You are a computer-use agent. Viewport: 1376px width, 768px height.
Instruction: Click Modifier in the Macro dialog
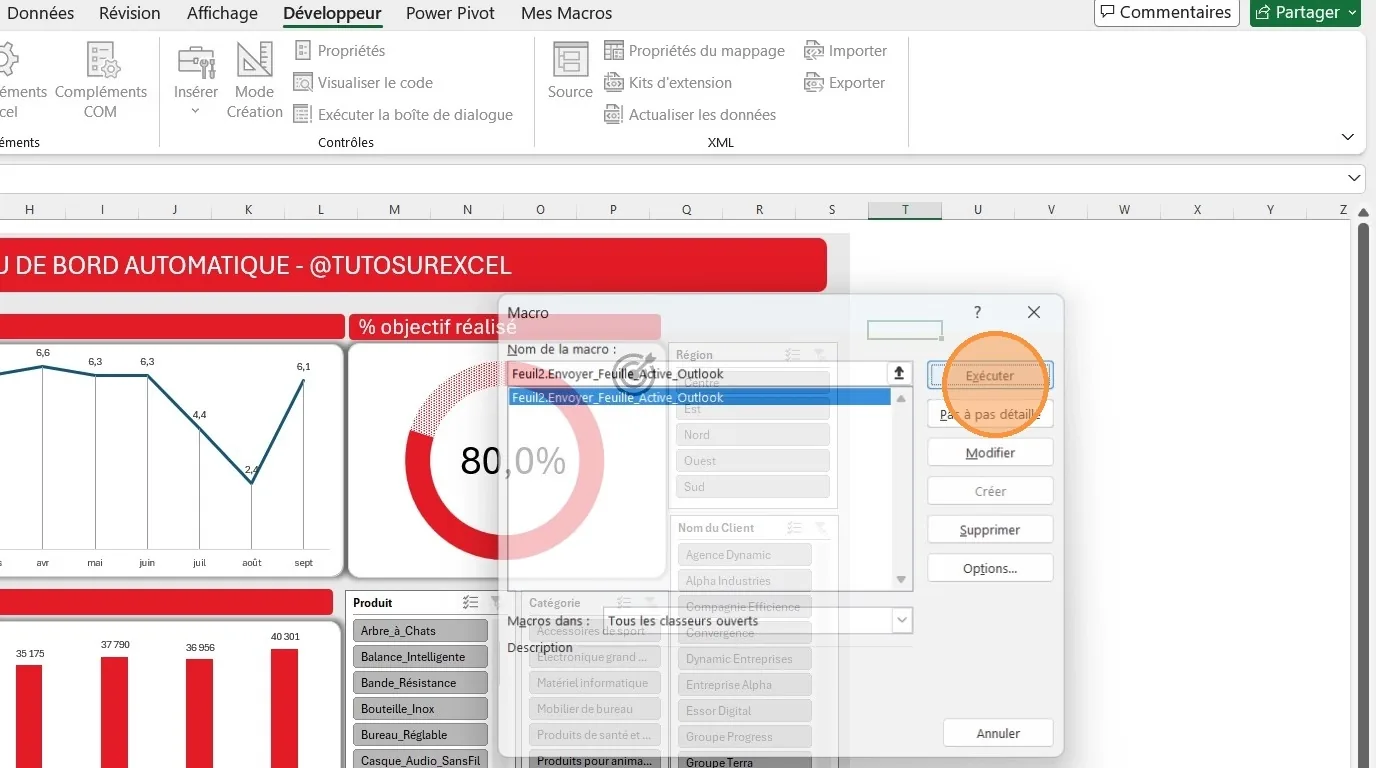(x=990, y=453)
